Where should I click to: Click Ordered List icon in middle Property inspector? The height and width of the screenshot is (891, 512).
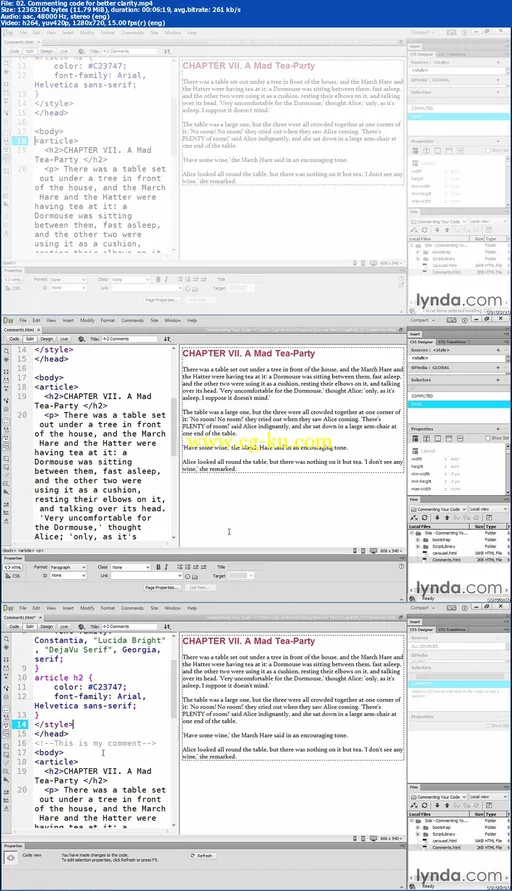pyautogui.click(x=187, y=567)
